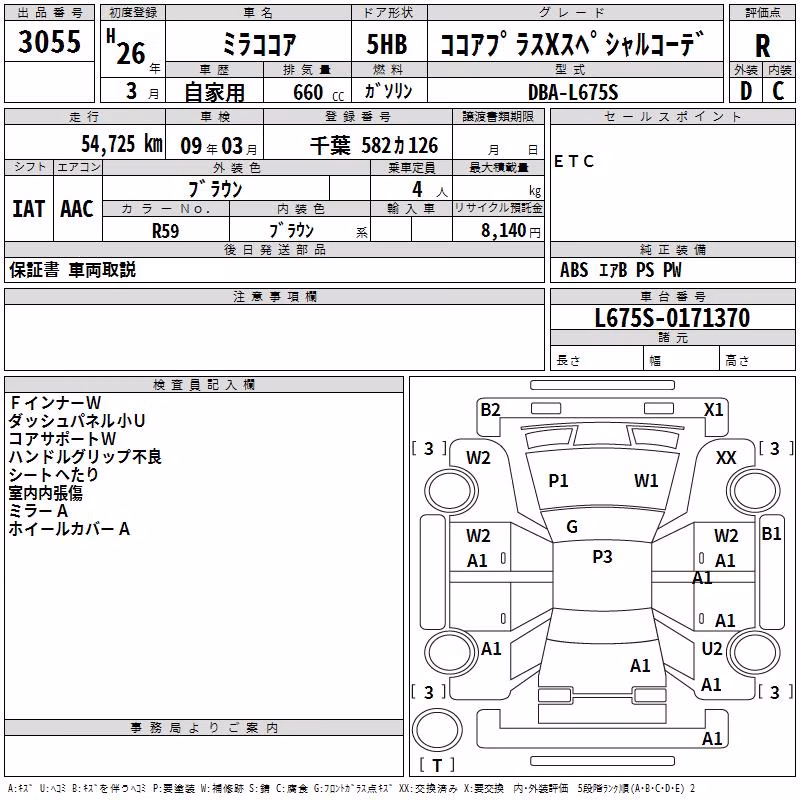Click the U2 dent mark
The width and height of the screenshot is (800, 800).
tap(712, 649)
